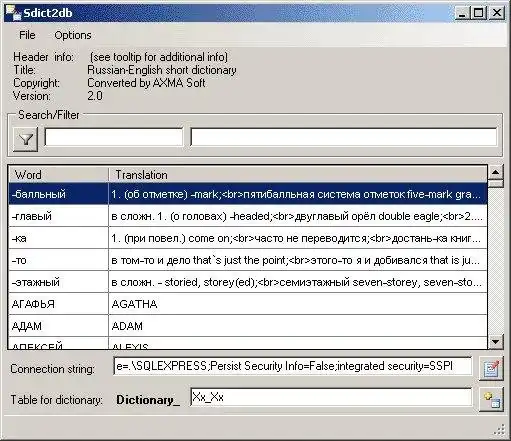This screenshot has width=511, height=441.
Task: Click the AGATHA translation cell
Action: (298, 304)
